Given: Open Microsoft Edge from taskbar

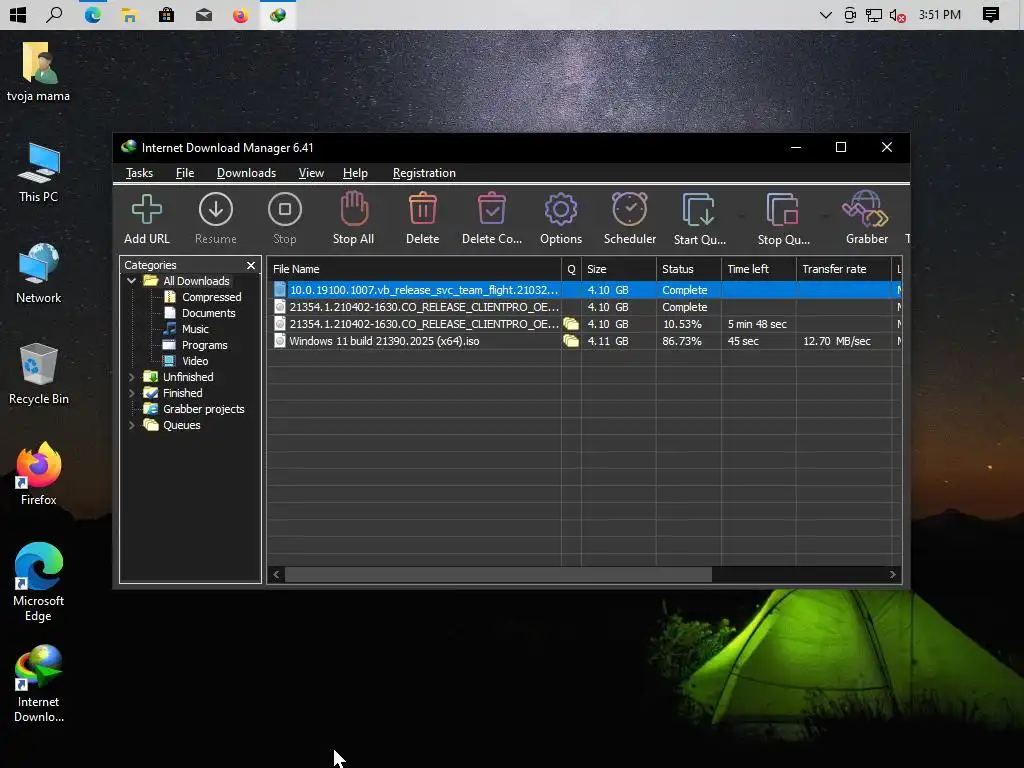Looking at the screenshot, I should pos(92,14).
